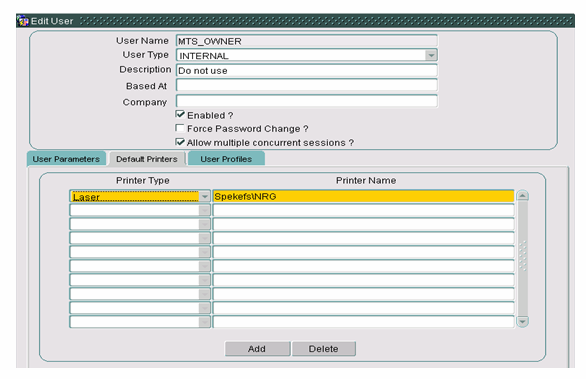Click the Edit User window icon
The image size is (586, 379).
[23, 21]
